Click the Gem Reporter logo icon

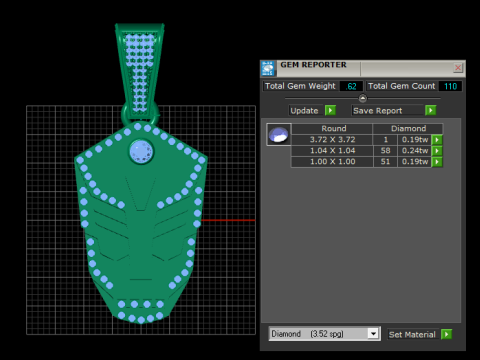pos(268,68)
